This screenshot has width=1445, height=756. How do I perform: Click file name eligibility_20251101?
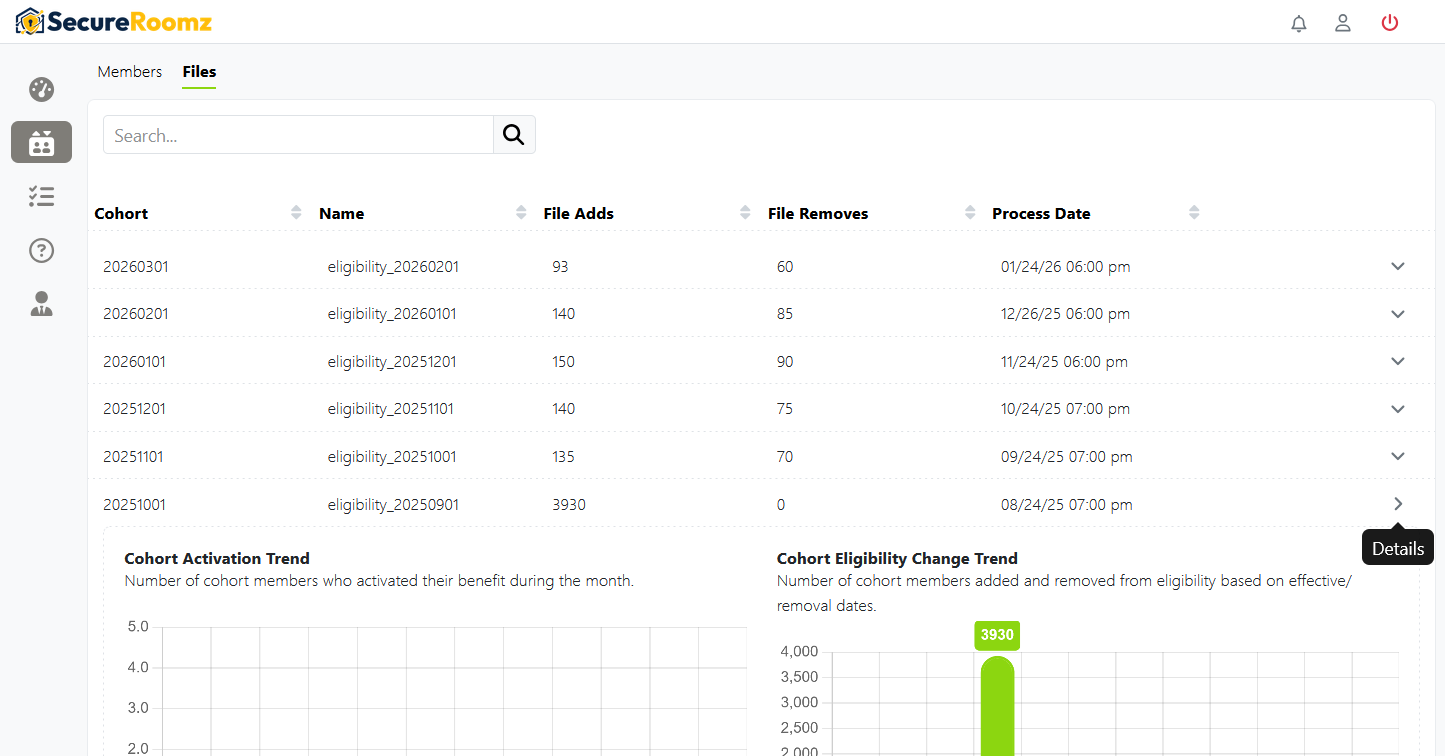pyautogui.click(x=392, y=409)
